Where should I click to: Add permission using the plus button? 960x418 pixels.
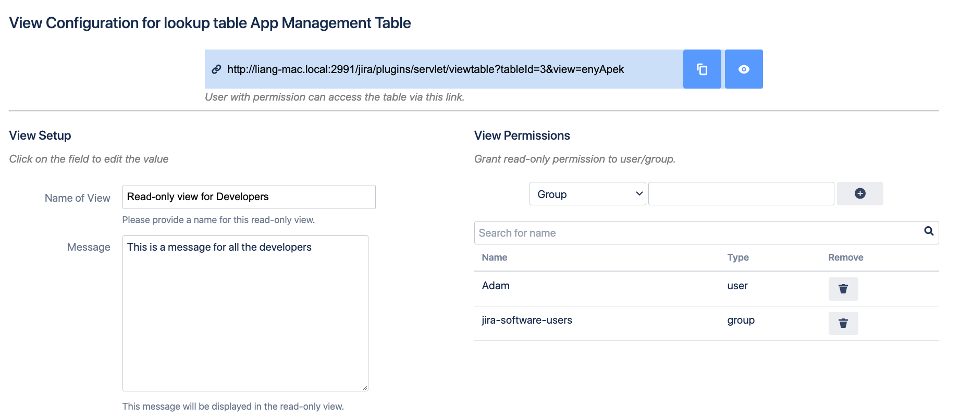click(859, 194)
